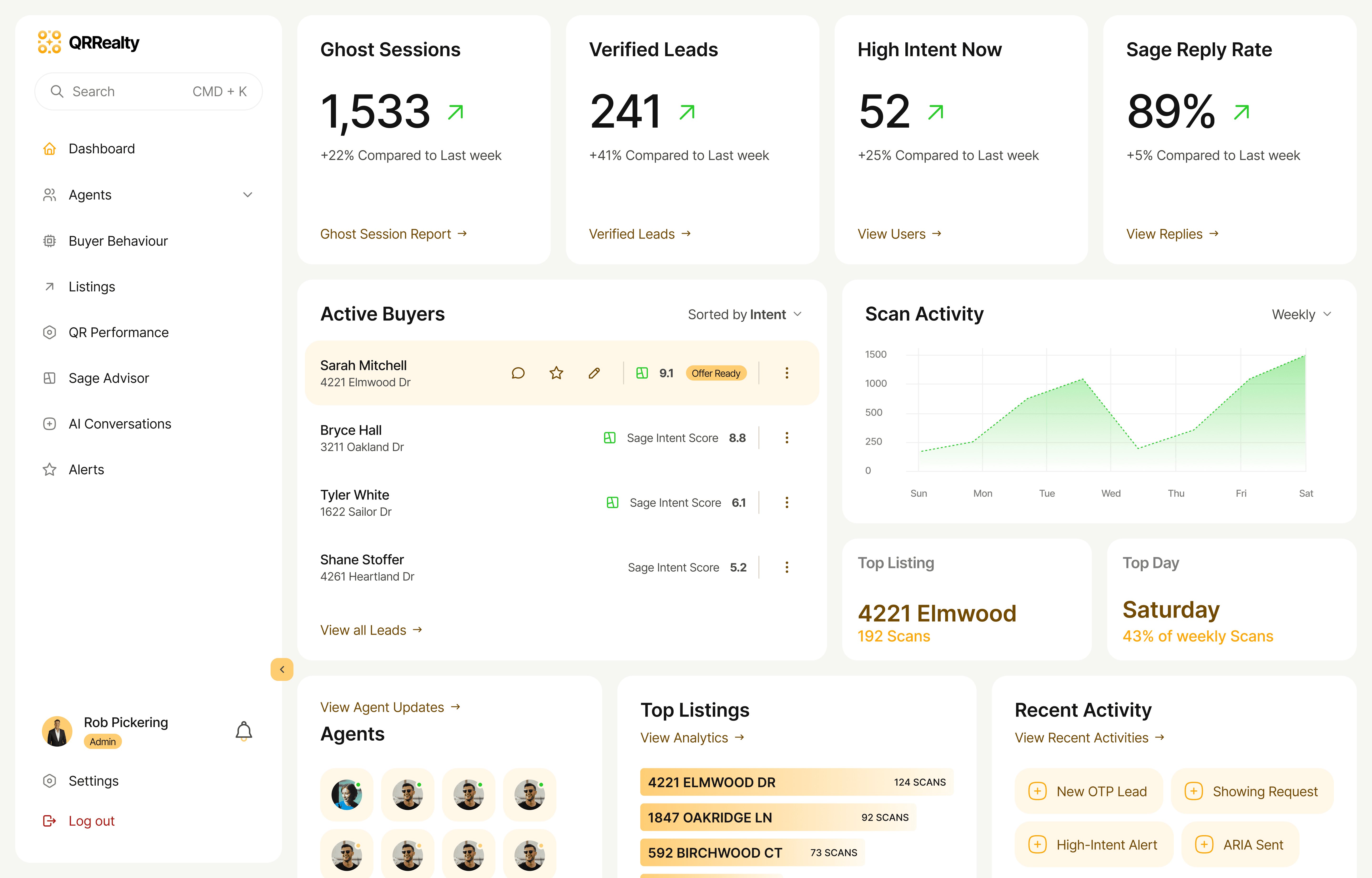Go to QR Performance in the sidebar
Image resolution: width=1372 pixels, height=878 pixels.
(118, 332)
